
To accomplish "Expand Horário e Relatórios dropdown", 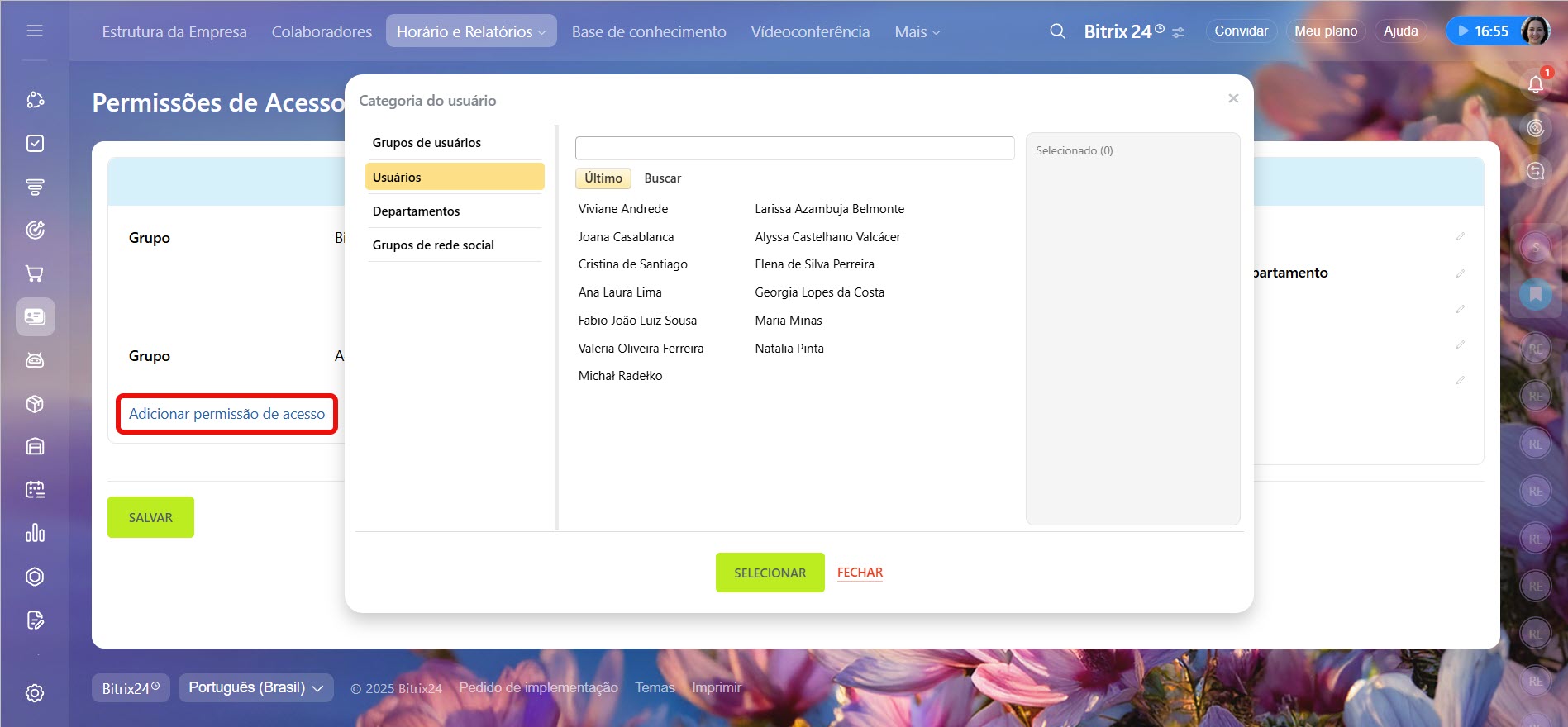I will click(471, 31).
